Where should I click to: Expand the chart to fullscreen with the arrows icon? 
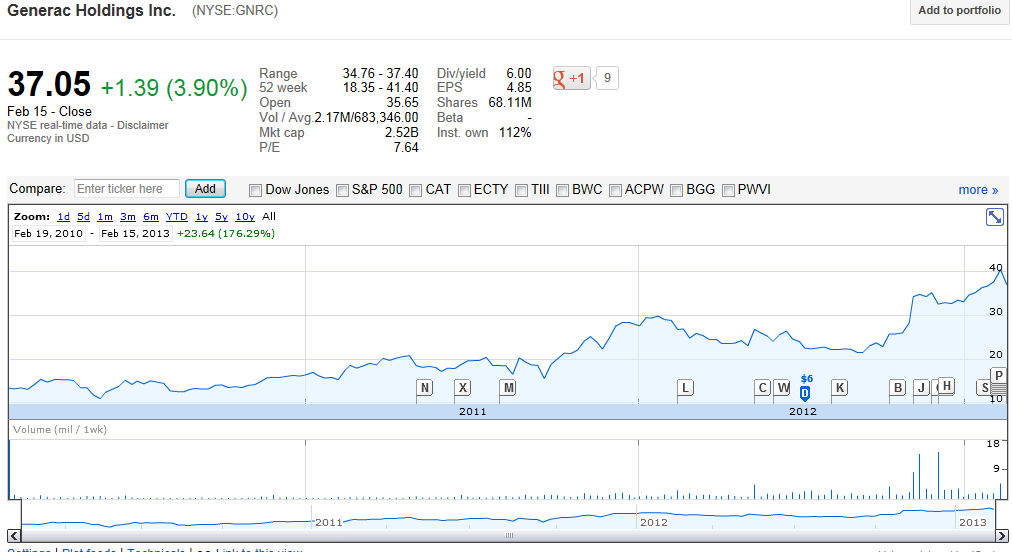(x=995, y=217)
